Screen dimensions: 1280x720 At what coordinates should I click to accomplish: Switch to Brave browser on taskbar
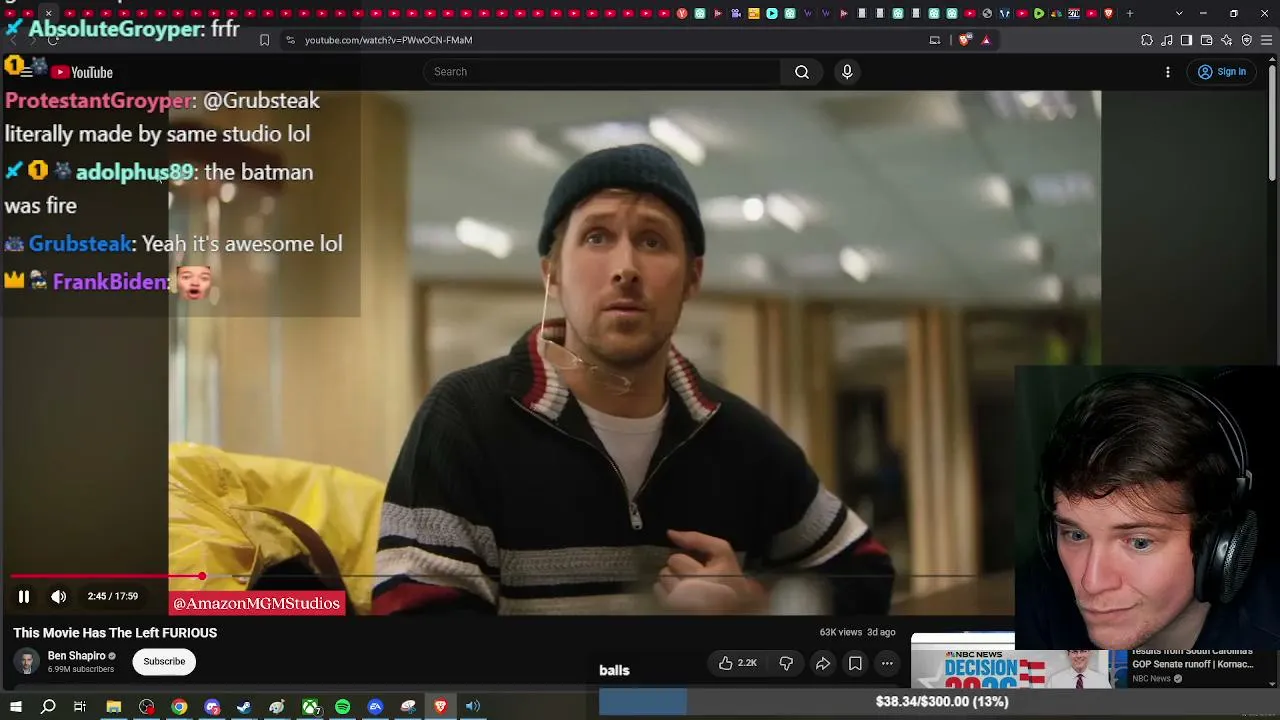pyautogui.click(x=440, y=707)
